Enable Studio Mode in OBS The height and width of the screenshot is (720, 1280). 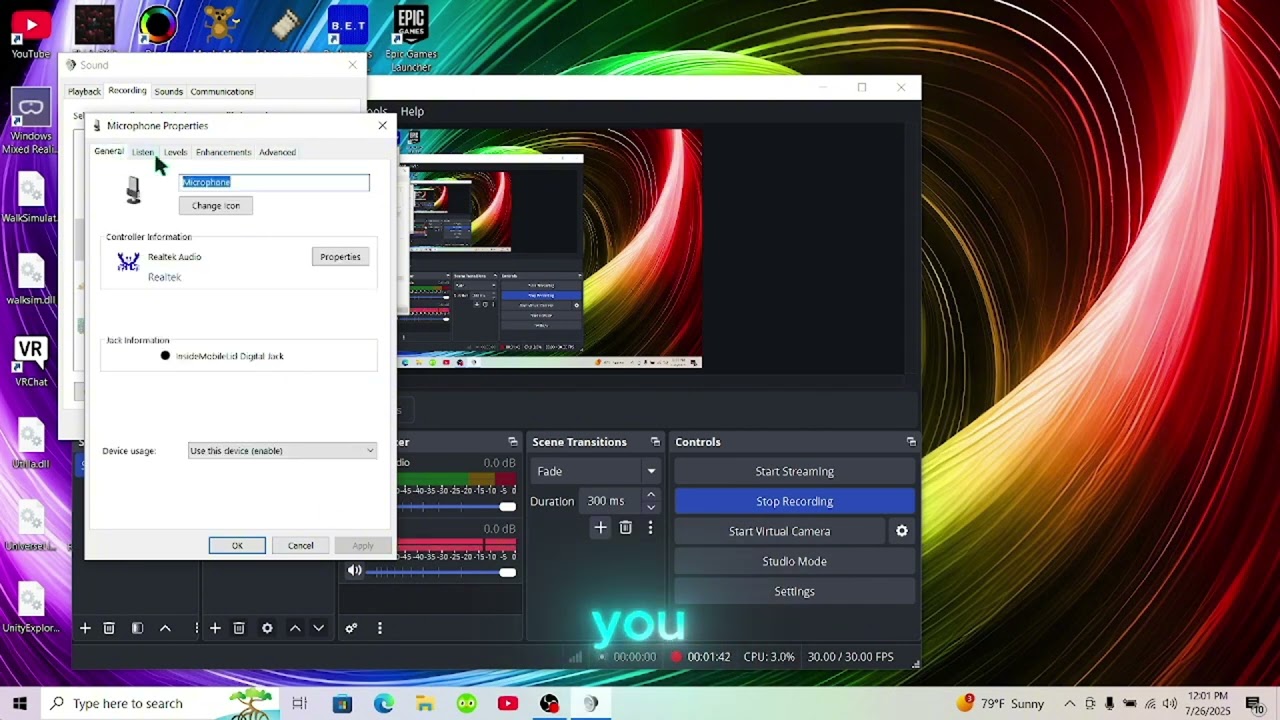(794, 561)
